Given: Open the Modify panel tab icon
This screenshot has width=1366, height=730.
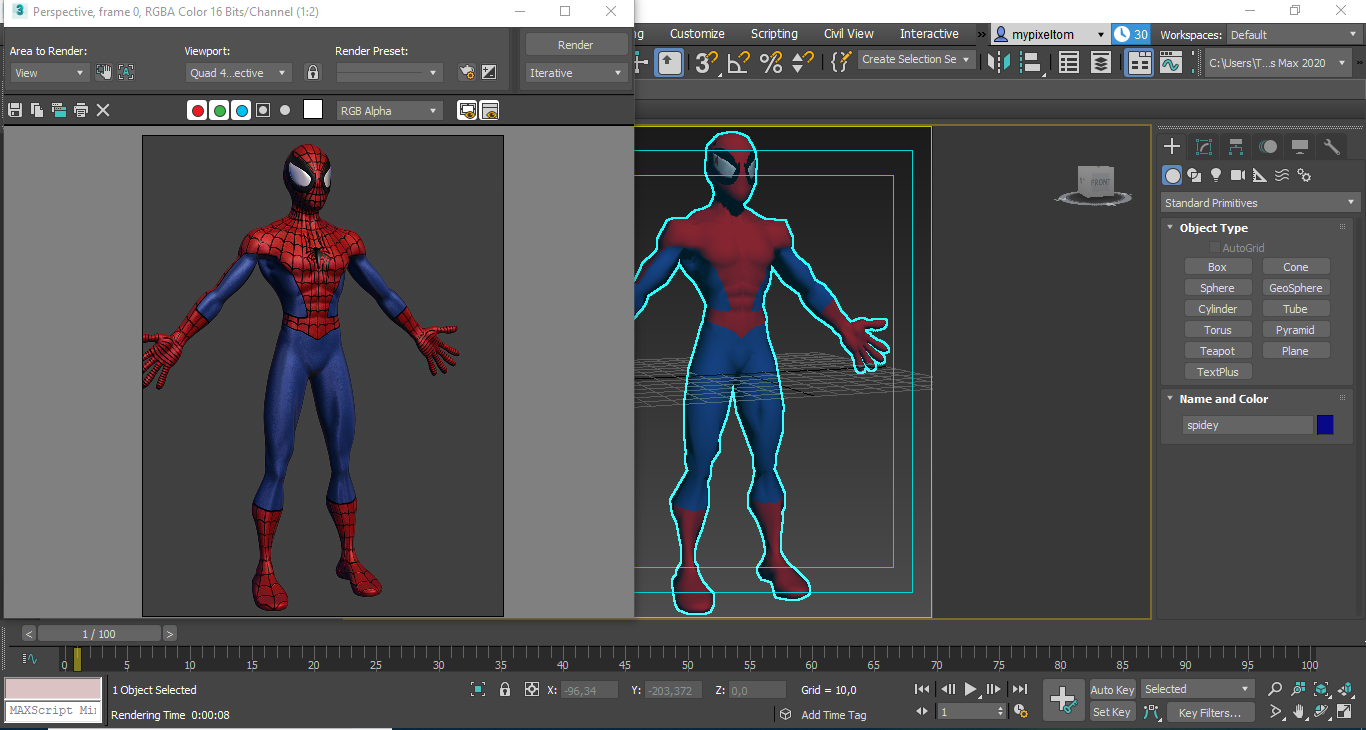Looking at the screenshot, I should 1204,147.
